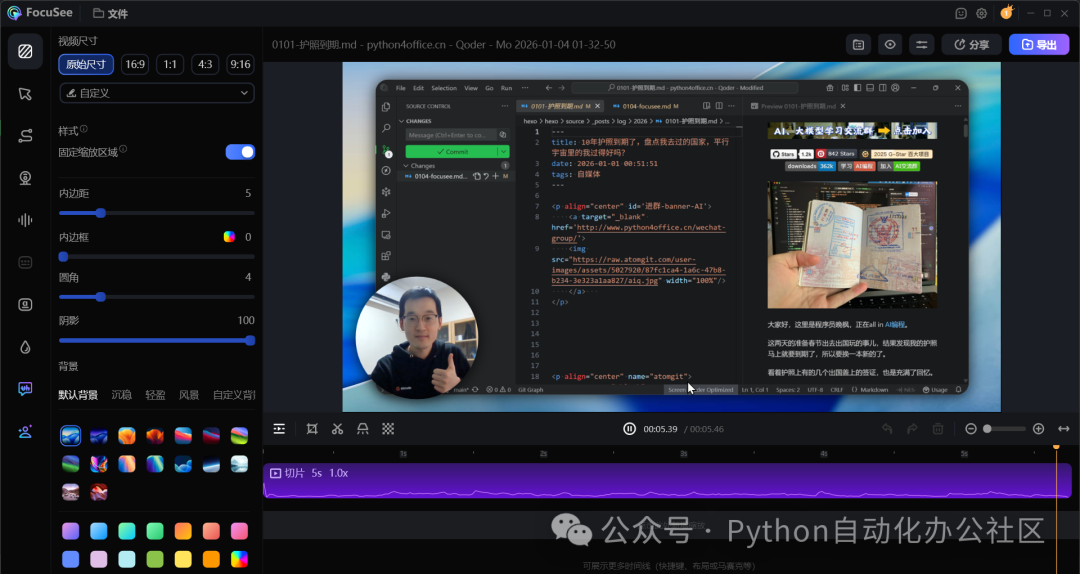Click the info icon beside 样式
The width and height of the screenshot is (1080, 574).
(x=83, y=129)
